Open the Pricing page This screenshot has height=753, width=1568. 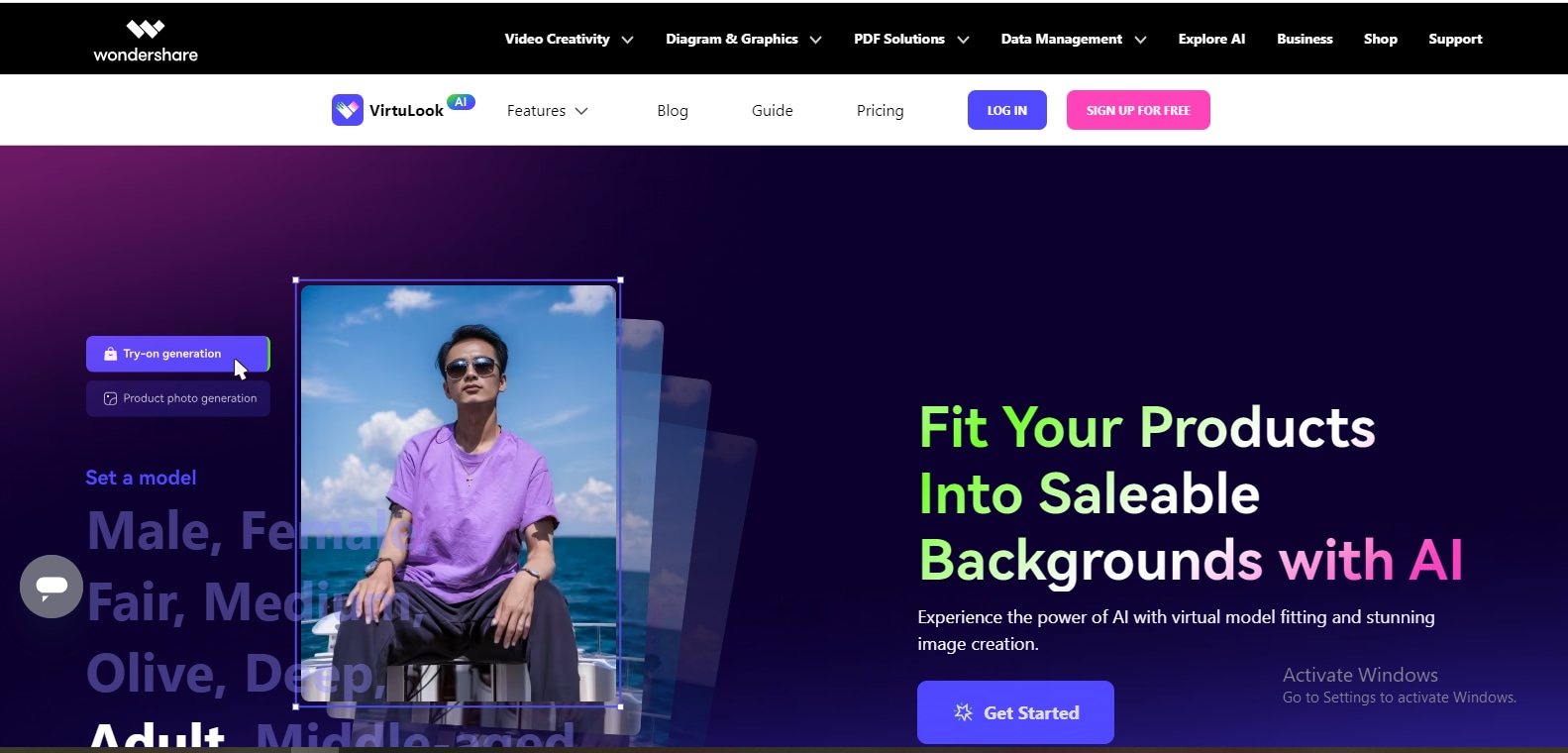(880, 111)
